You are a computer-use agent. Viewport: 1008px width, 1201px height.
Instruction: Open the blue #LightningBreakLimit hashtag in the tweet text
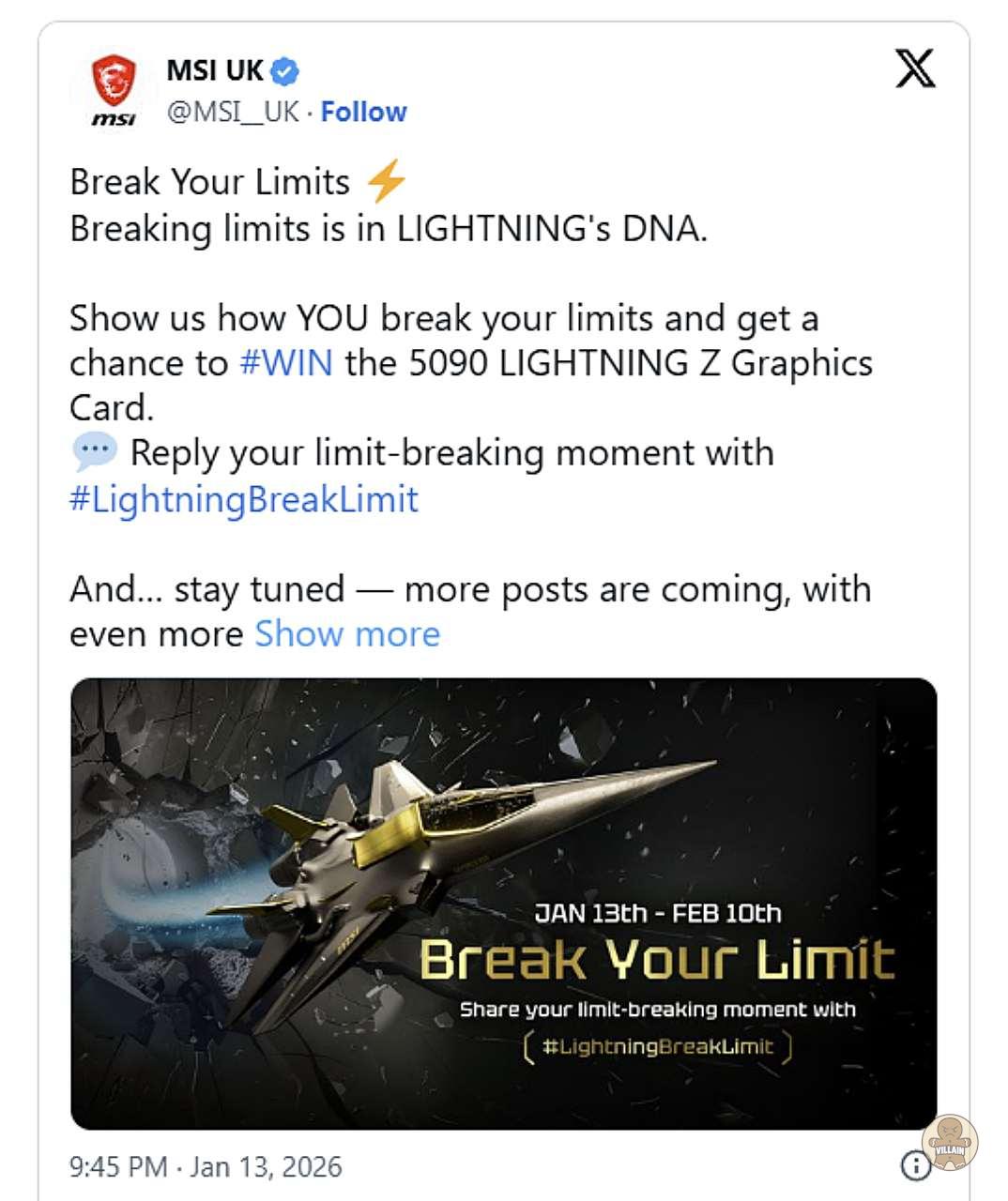coord(244,498)
